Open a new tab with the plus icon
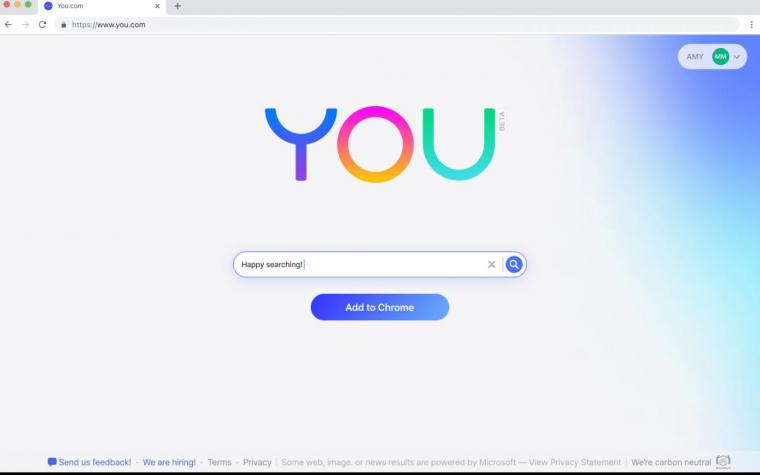 pyautogui.click(x=177, y=6)
